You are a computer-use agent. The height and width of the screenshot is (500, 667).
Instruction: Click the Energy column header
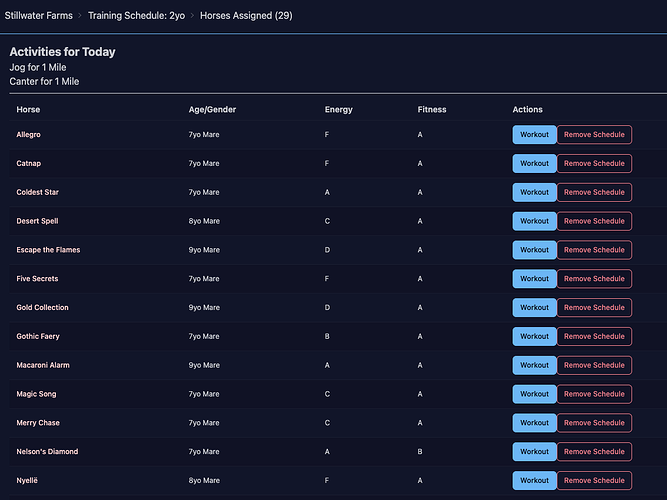[338, 109]
